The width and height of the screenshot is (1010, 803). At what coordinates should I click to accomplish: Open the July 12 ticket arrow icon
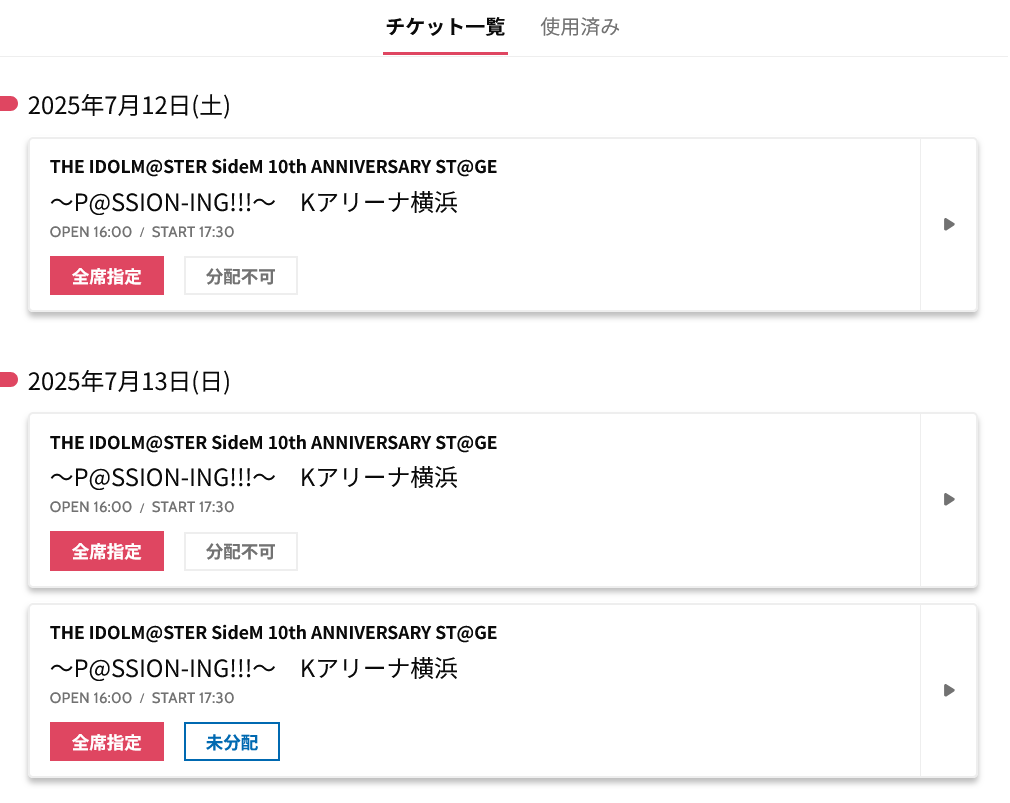tap(949, 224)
